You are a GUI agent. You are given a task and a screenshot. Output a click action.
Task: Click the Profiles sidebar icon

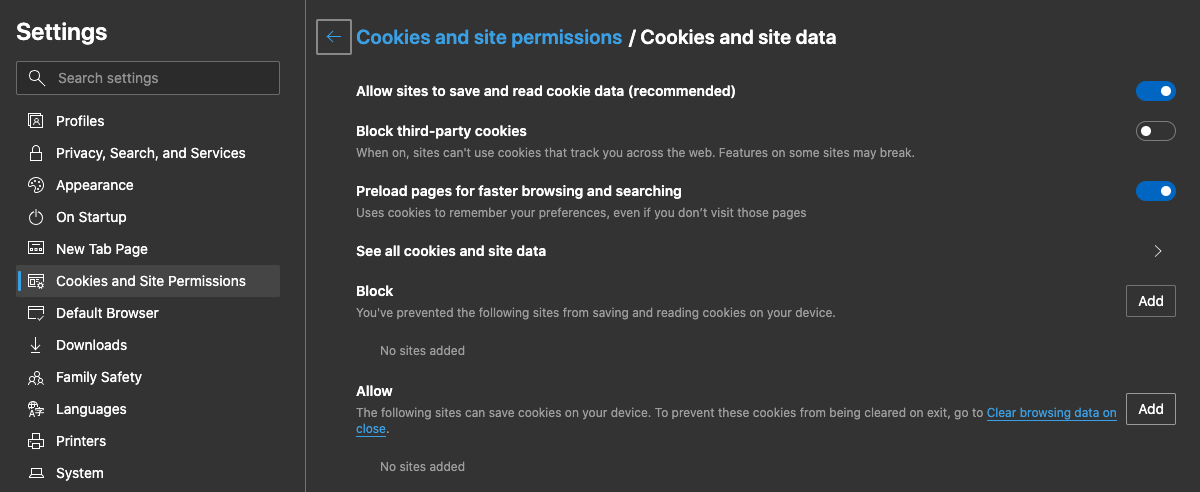point(36,121)
